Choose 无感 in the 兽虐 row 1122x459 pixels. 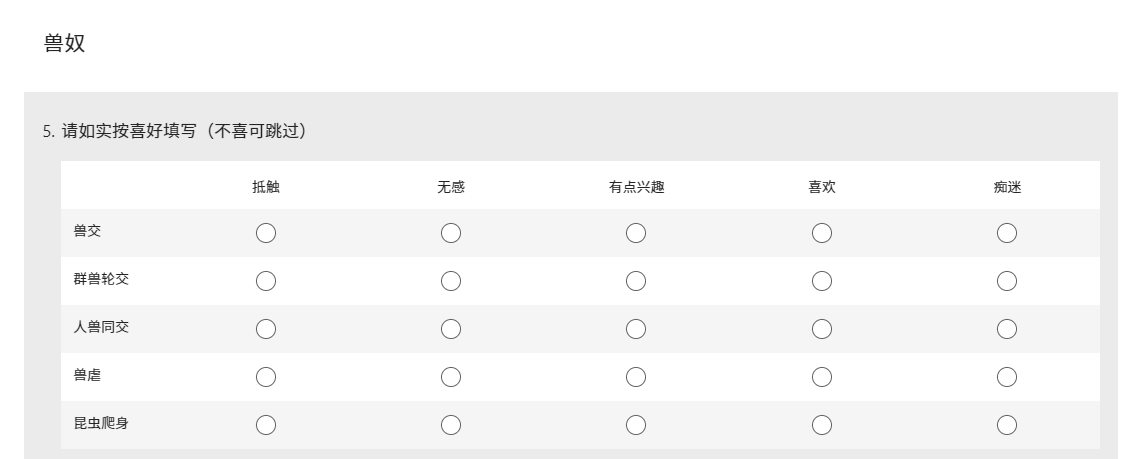[x=451, y=377]
